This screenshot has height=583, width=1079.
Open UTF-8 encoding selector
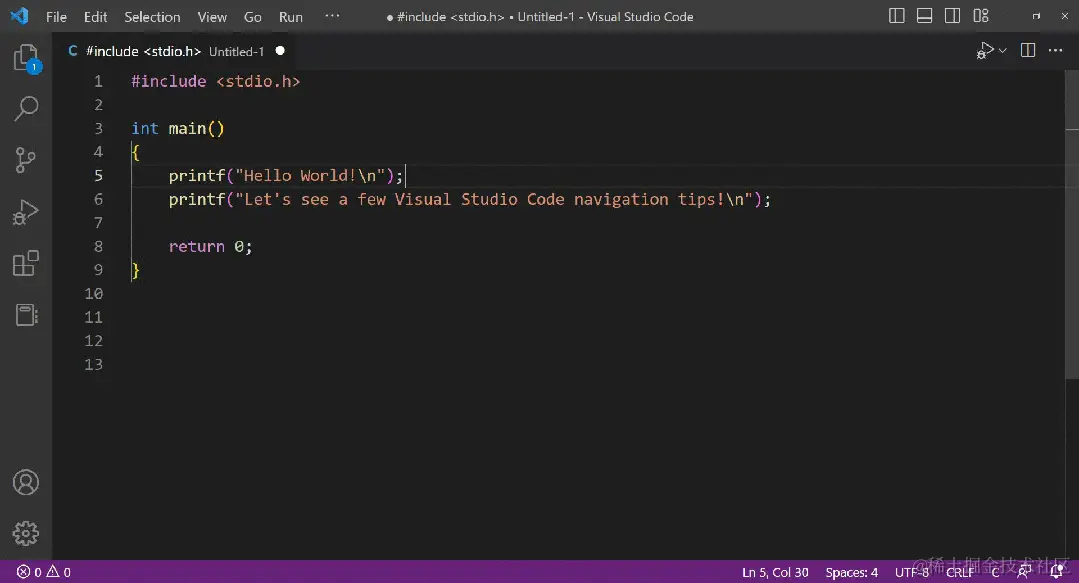click(x=912, y=573)
